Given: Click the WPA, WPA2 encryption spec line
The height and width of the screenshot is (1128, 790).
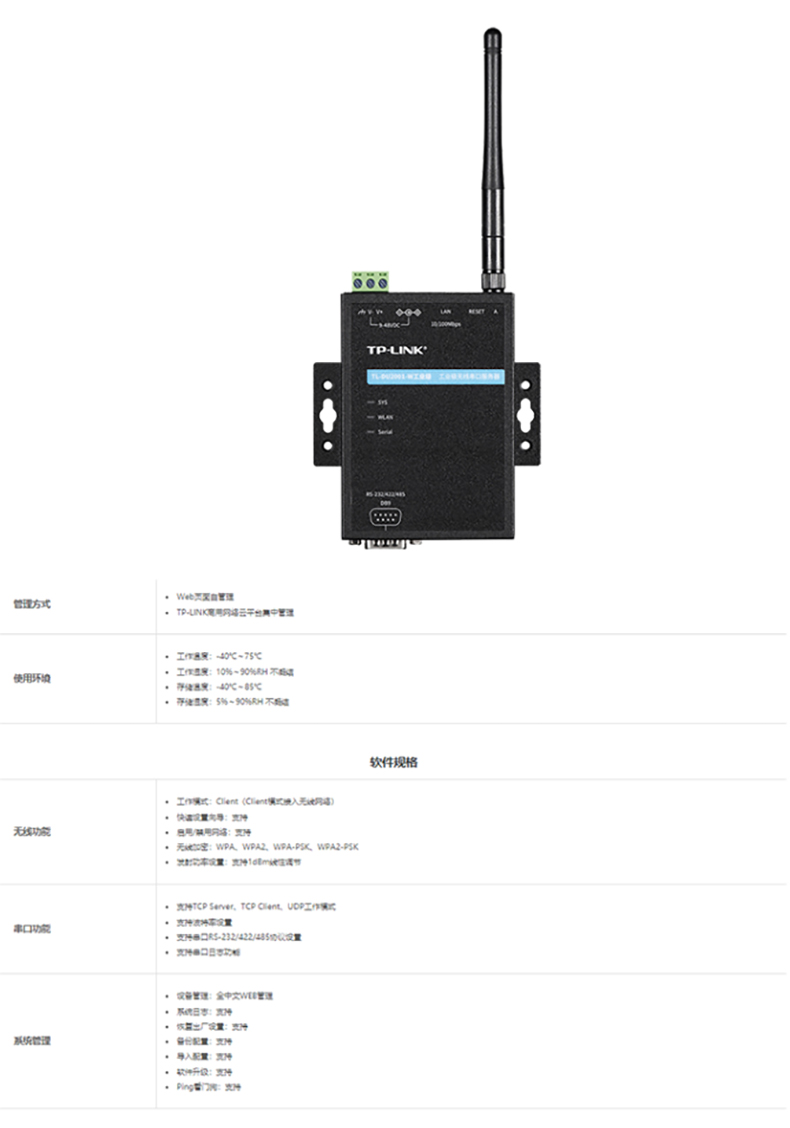Looking at the screenshot, I should 267,846.
